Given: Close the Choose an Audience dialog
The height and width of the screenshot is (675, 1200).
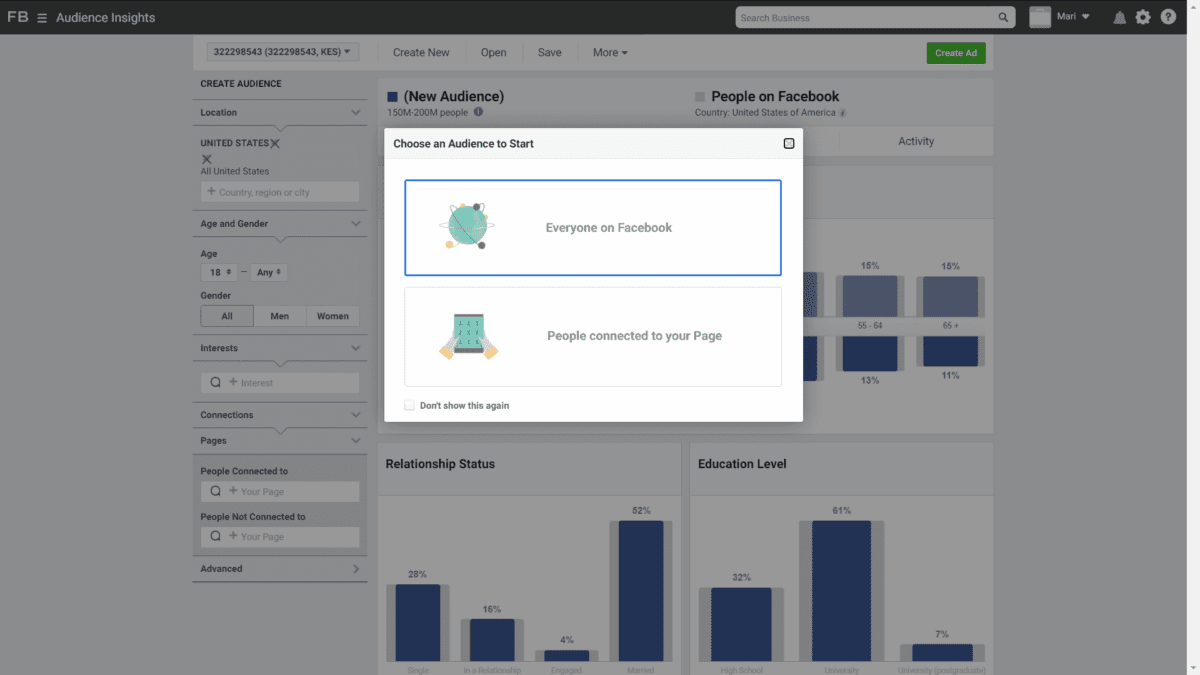Looking at the screenshot, I should pos(789,144).
